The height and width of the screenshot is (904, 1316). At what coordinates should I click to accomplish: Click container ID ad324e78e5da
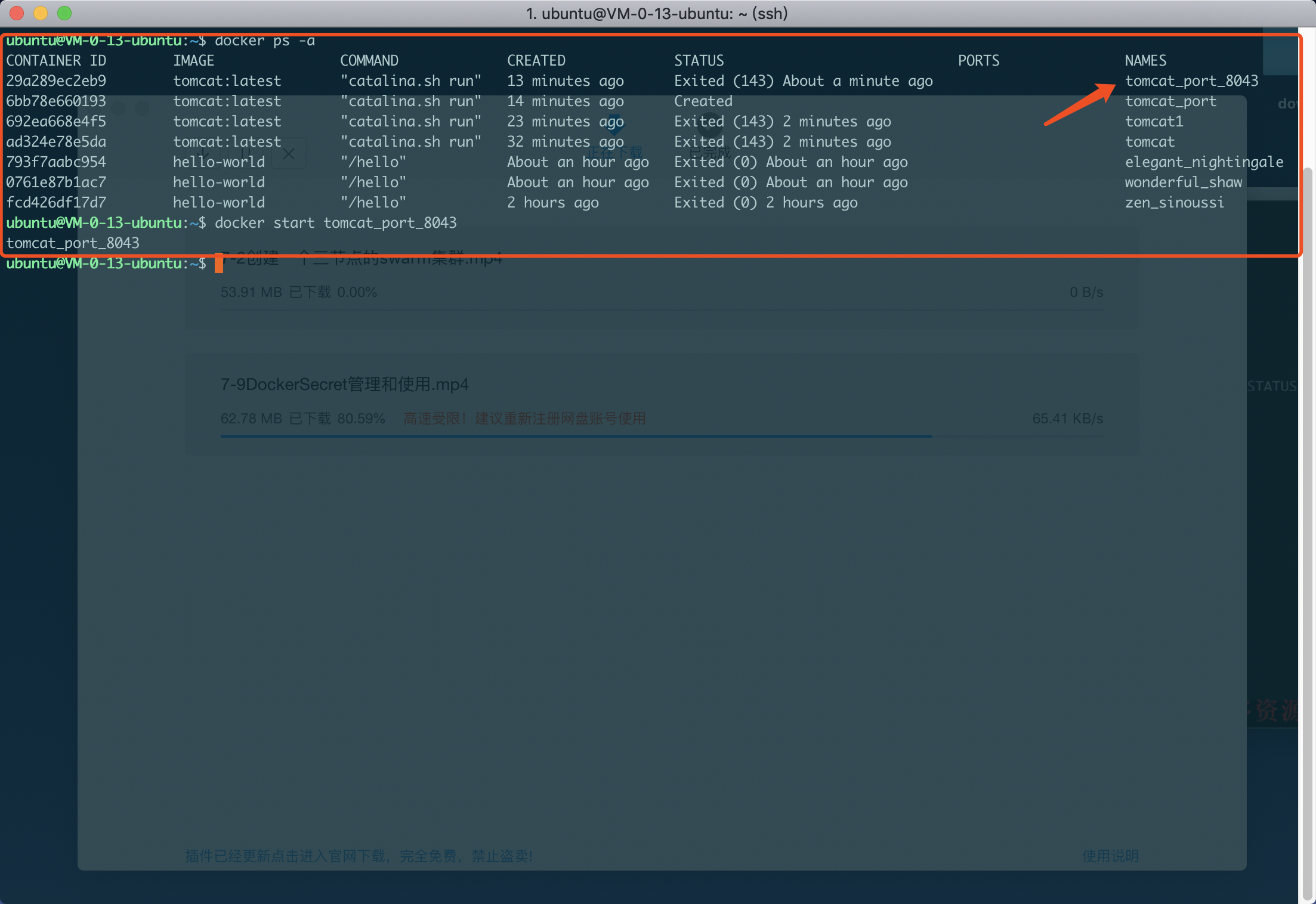click(x=56, y=142)
